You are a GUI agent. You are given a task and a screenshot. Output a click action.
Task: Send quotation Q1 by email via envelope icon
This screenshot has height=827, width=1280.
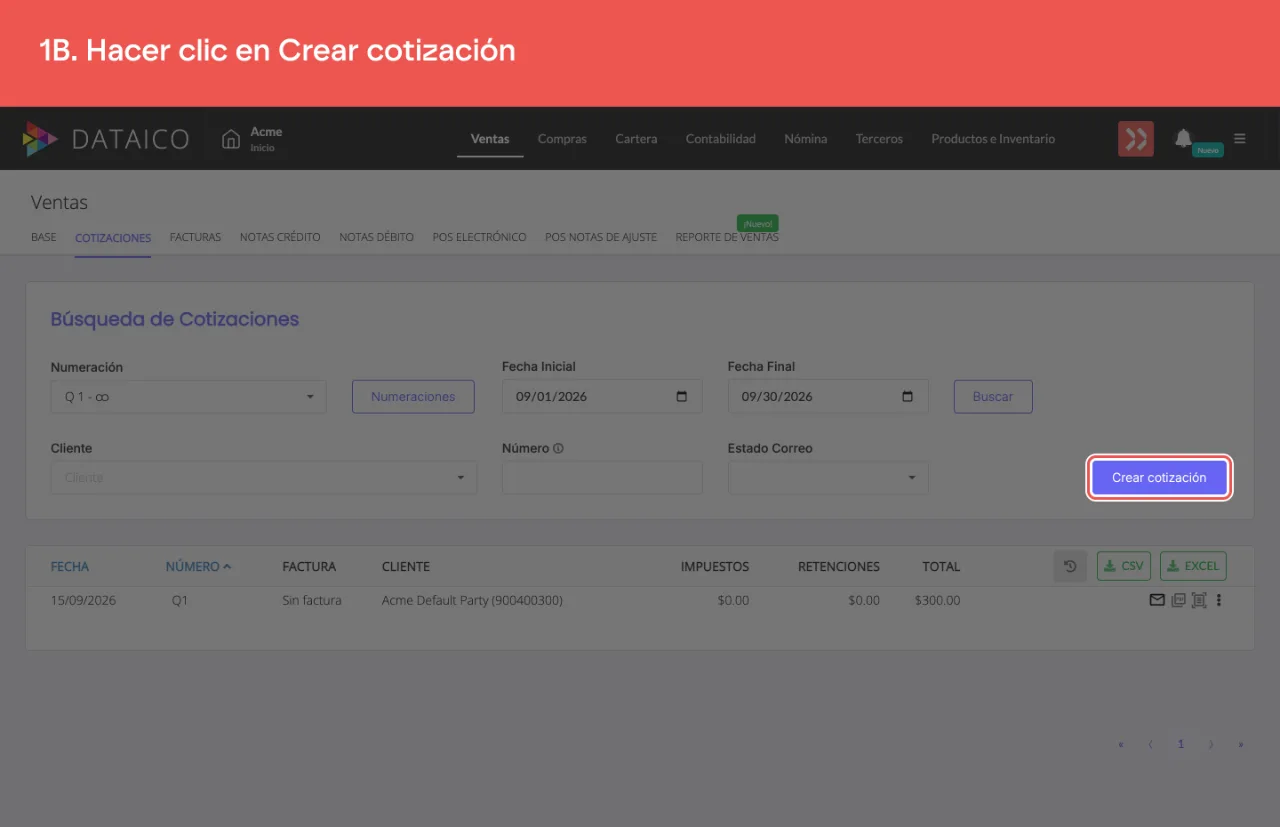1157,600
